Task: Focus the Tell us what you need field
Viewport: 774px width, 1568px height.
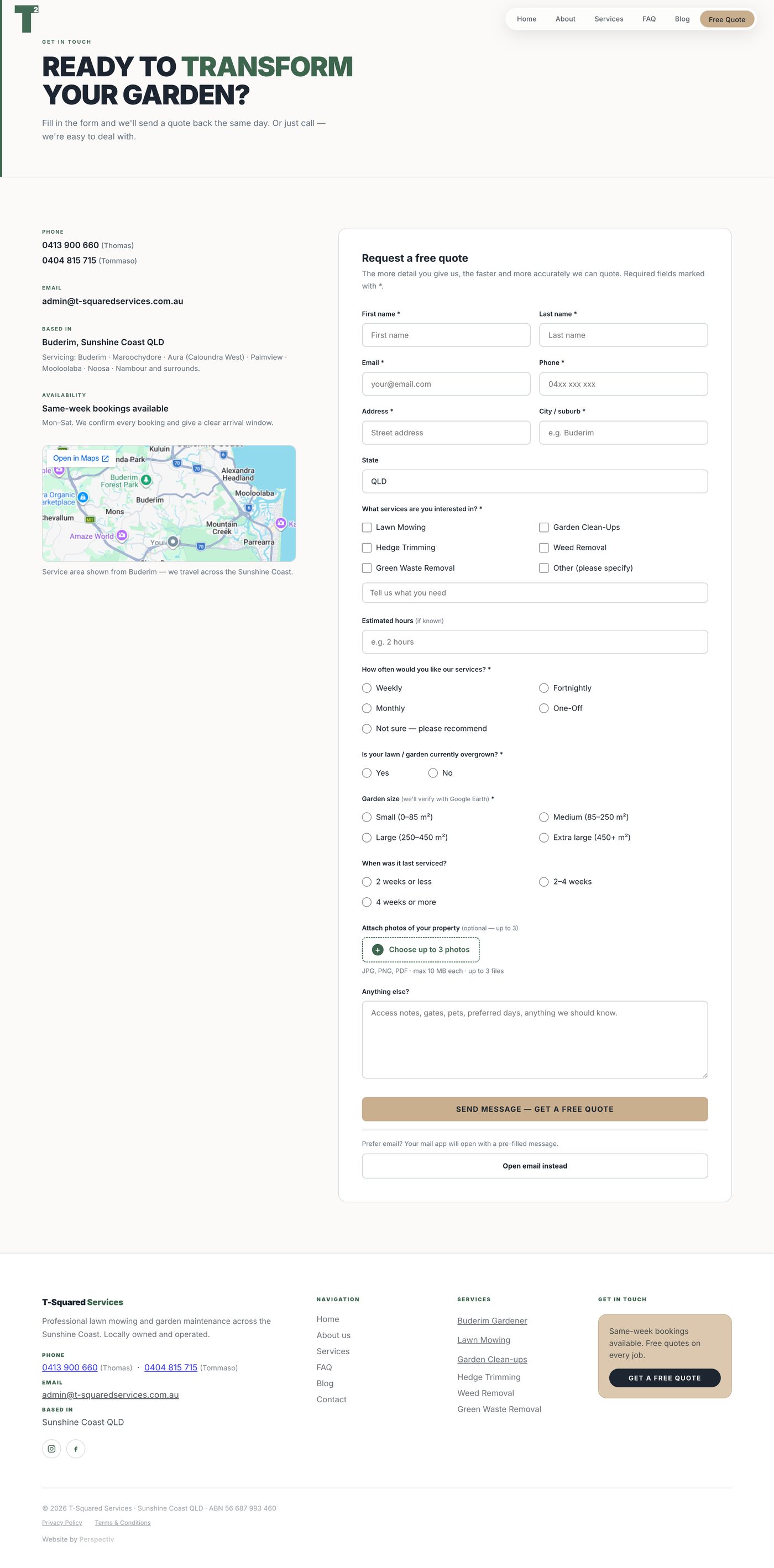Action: click(x=535, y=593)
